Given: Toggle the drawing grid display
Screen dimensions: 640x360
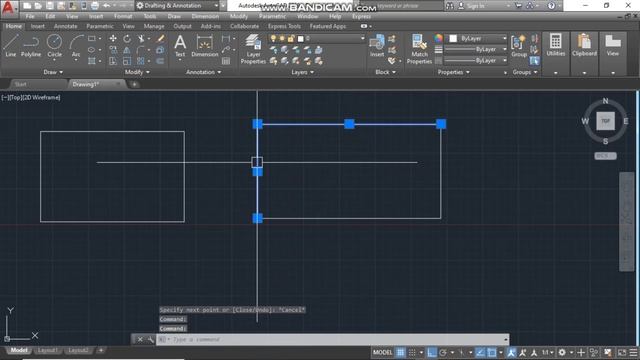Looking at the screenshot, I should pos(400,352).
